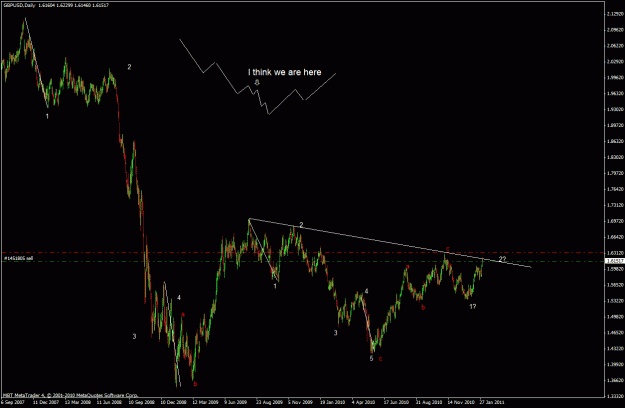Click the '11 Jun 2008' date label
Viewport: 625px width, 408px height.
110,402
